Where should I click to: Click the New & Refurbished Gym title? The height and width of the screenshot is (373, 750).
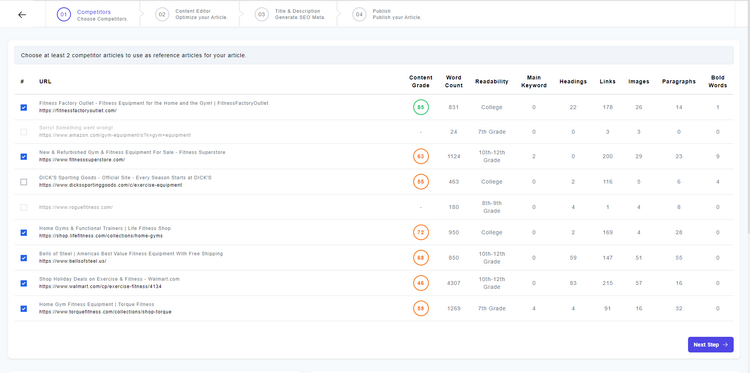(x=132, y=153)
